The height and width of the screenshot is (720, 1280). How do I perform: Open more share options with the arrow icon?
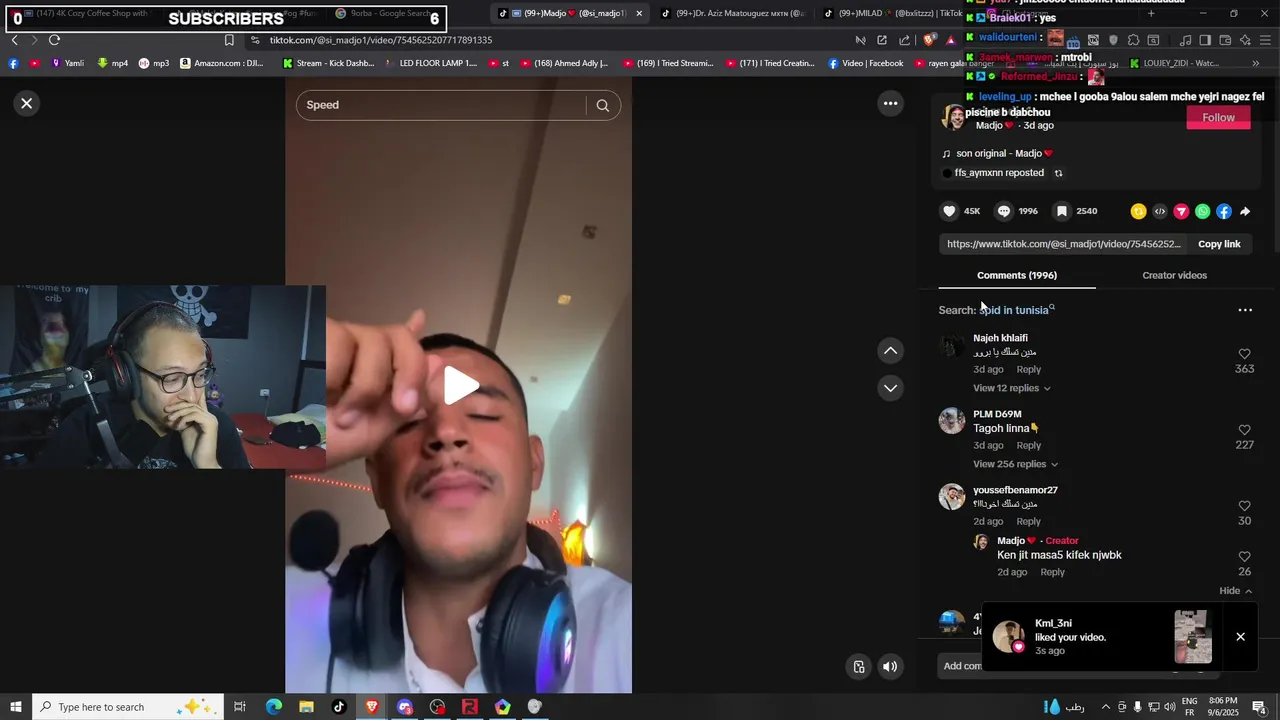(x=1245, y=211)
